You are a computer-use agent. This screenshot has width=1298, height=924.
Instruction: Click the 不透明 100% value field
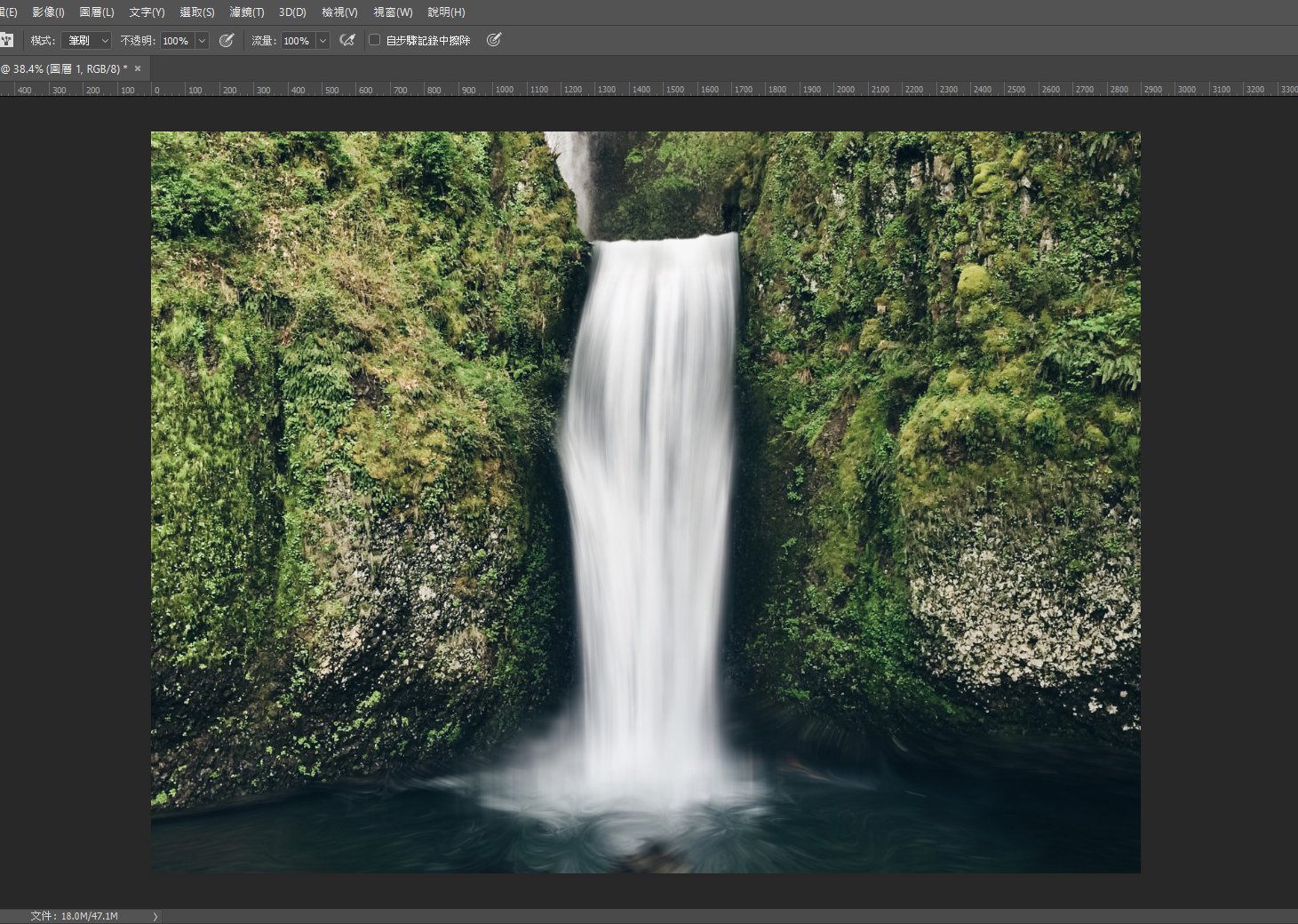tap(177, 41)
